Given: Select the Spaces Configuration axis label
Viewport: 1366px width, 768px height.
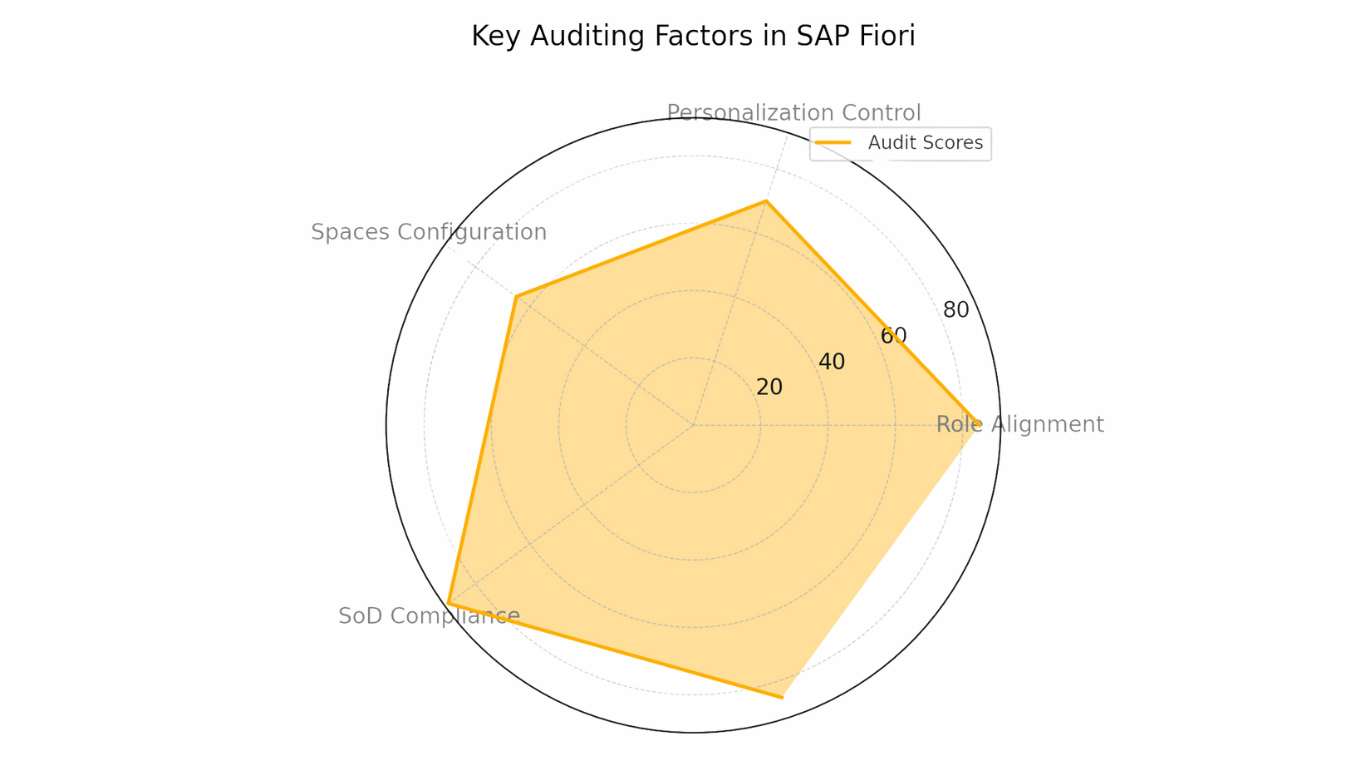Looking at the screenshot, I should point(428,232).
